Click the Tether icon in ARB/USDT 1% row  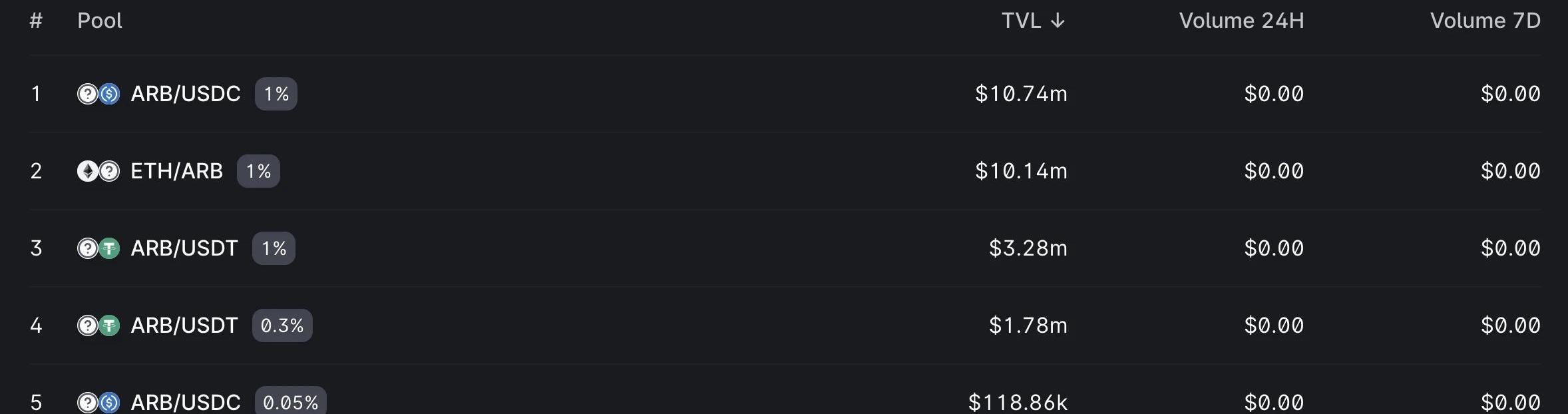pos(109,248)
